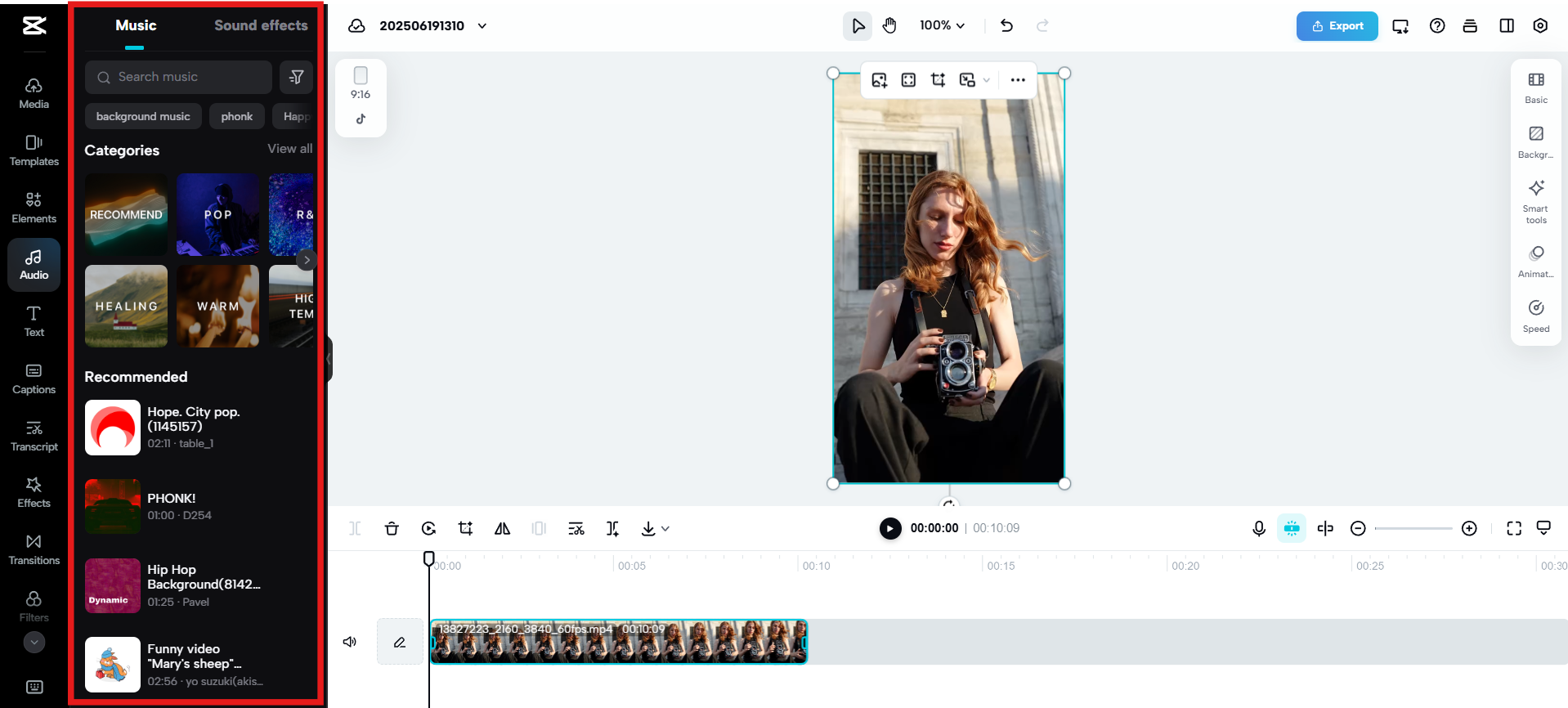Image resolution: width=1568 pixels, height=708 pixels.
Task: Undo the last action
Action: click(x=1006, y=26)
